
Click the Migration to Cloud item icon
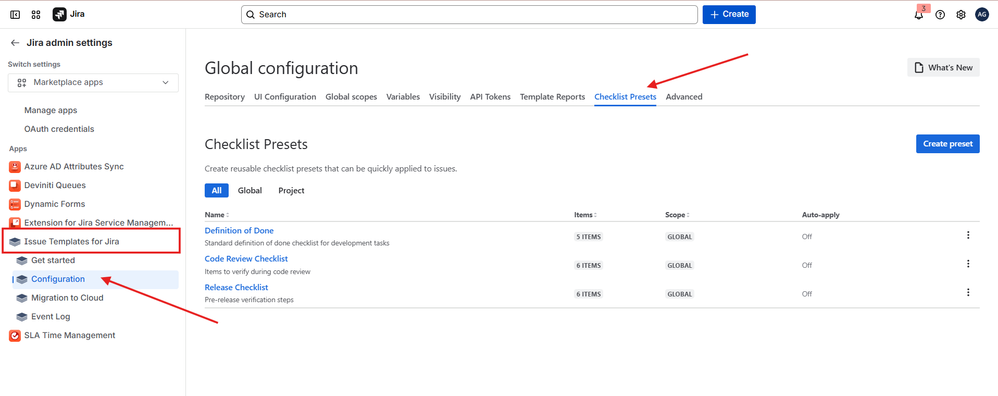(x=22, y=298)
